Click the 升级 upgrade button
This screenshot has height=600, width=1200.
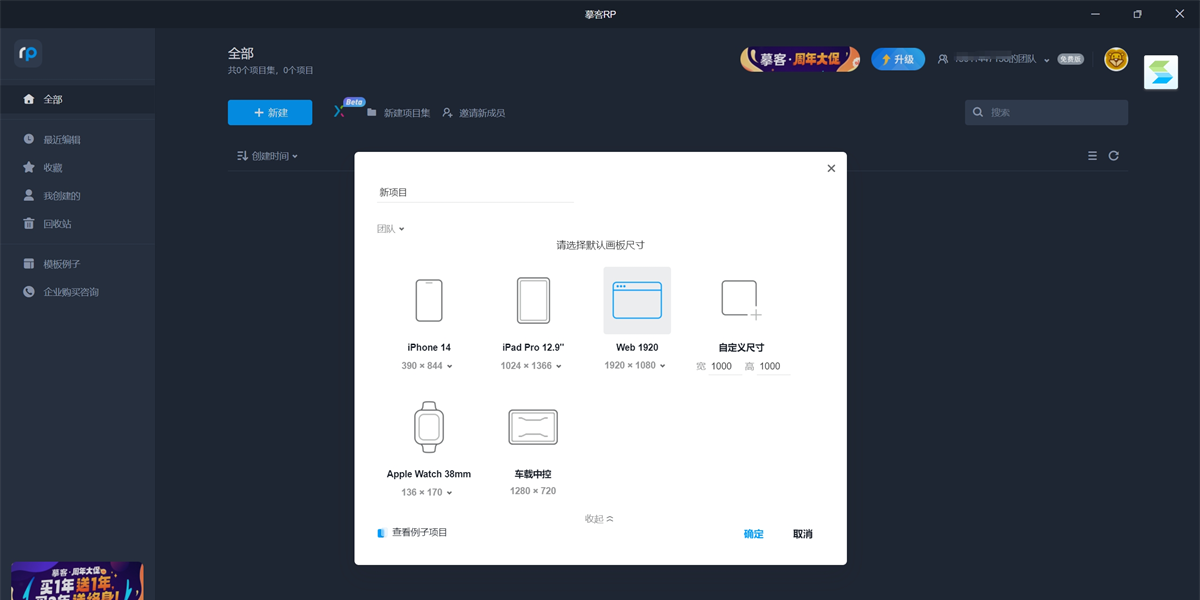898,59
